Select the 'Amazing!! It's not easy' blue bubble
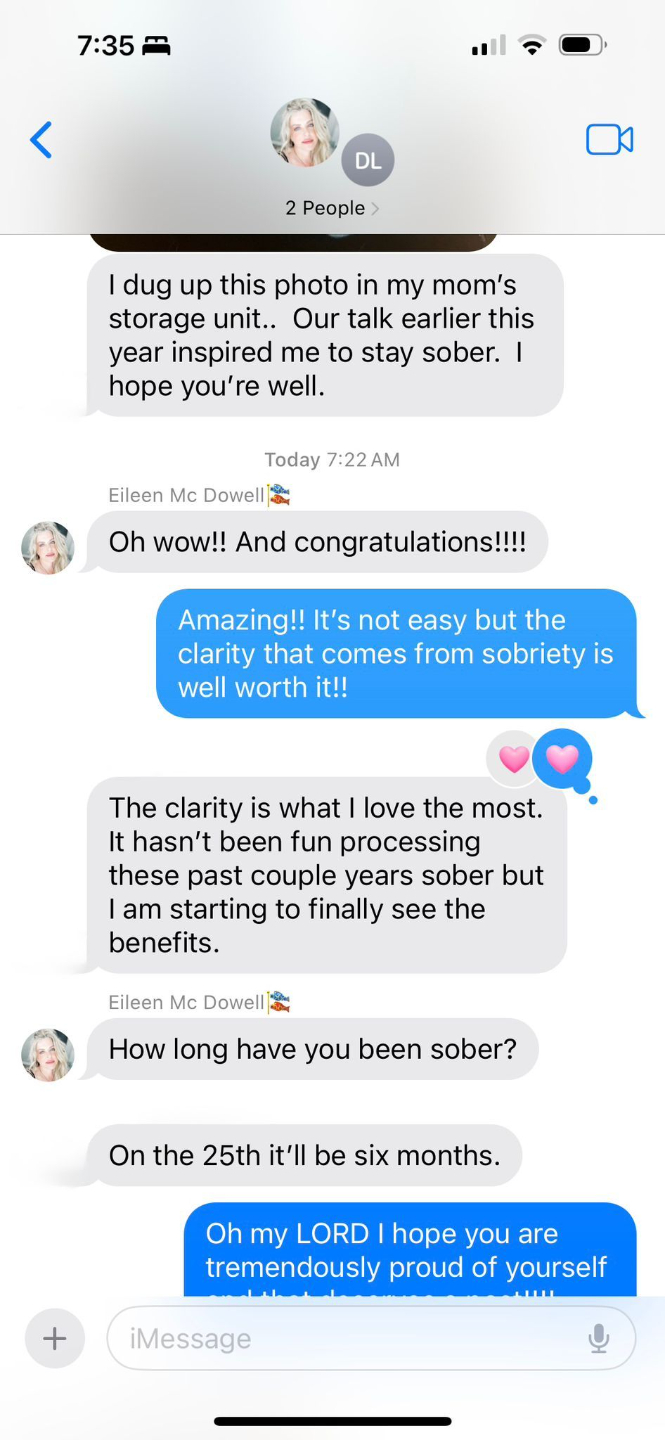The width and height of the screenshot is (665, 1440). click(x=396, y=654)
